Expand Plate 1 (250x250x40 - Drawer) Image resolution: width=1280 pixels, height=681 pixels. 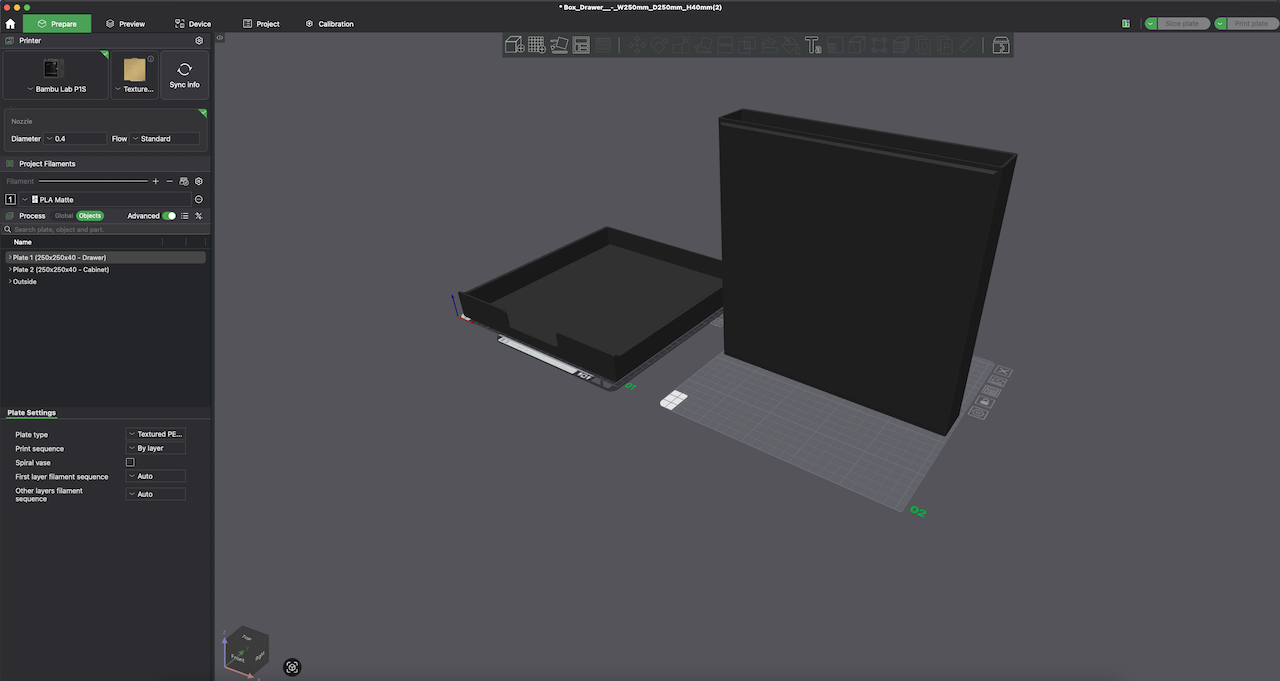point(10,258)
